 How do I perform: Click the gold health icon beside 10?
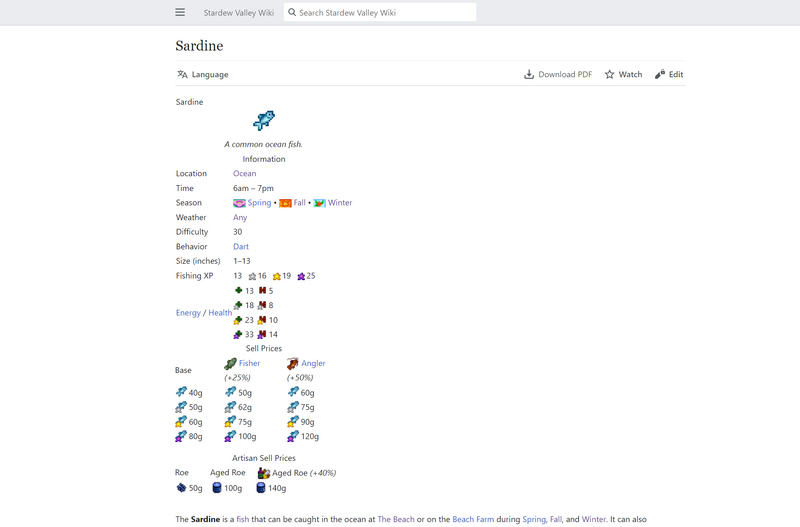click(x=262, y=320)
